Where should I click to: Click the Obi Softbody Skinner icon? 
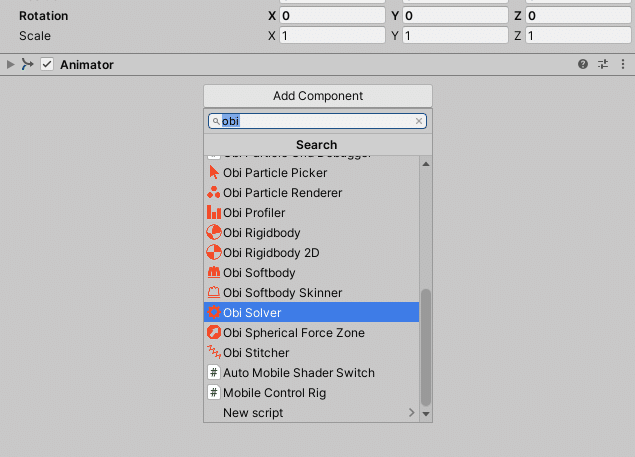coord(214,293)
